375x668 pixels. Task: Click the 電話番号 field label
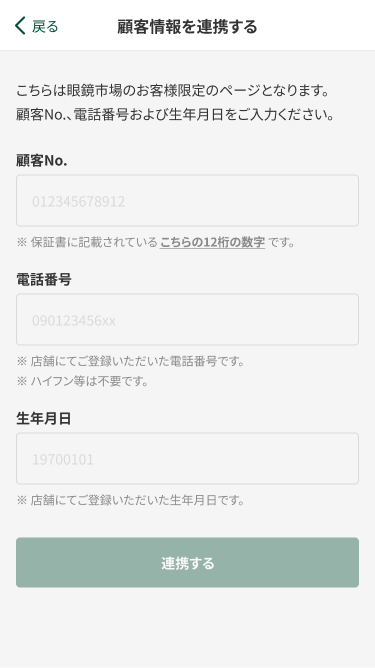tap(44, 279)
